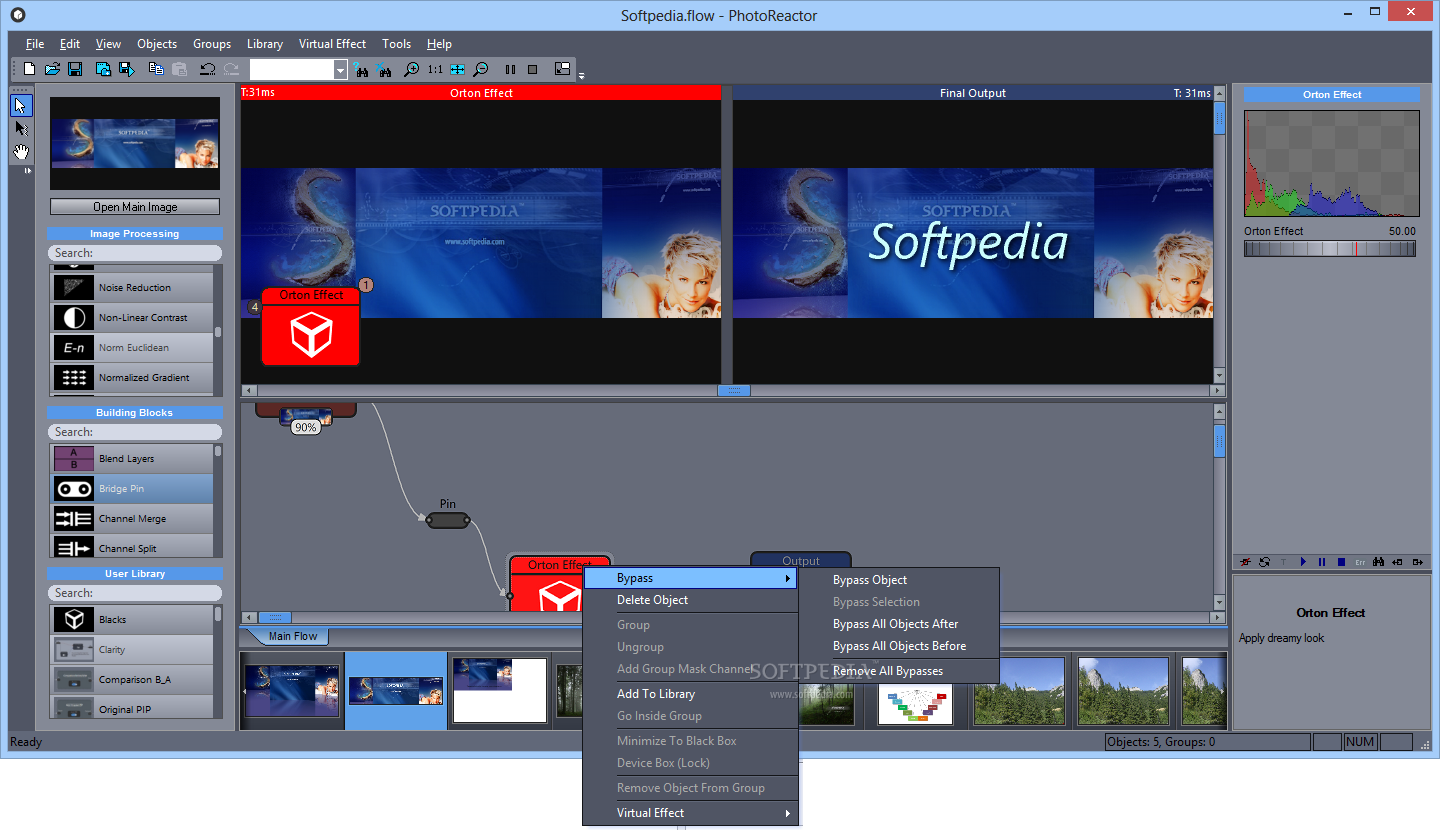Click the stop square in the main toolbar
This screenshot has width=1440, height=830.
tap(532, 69)
